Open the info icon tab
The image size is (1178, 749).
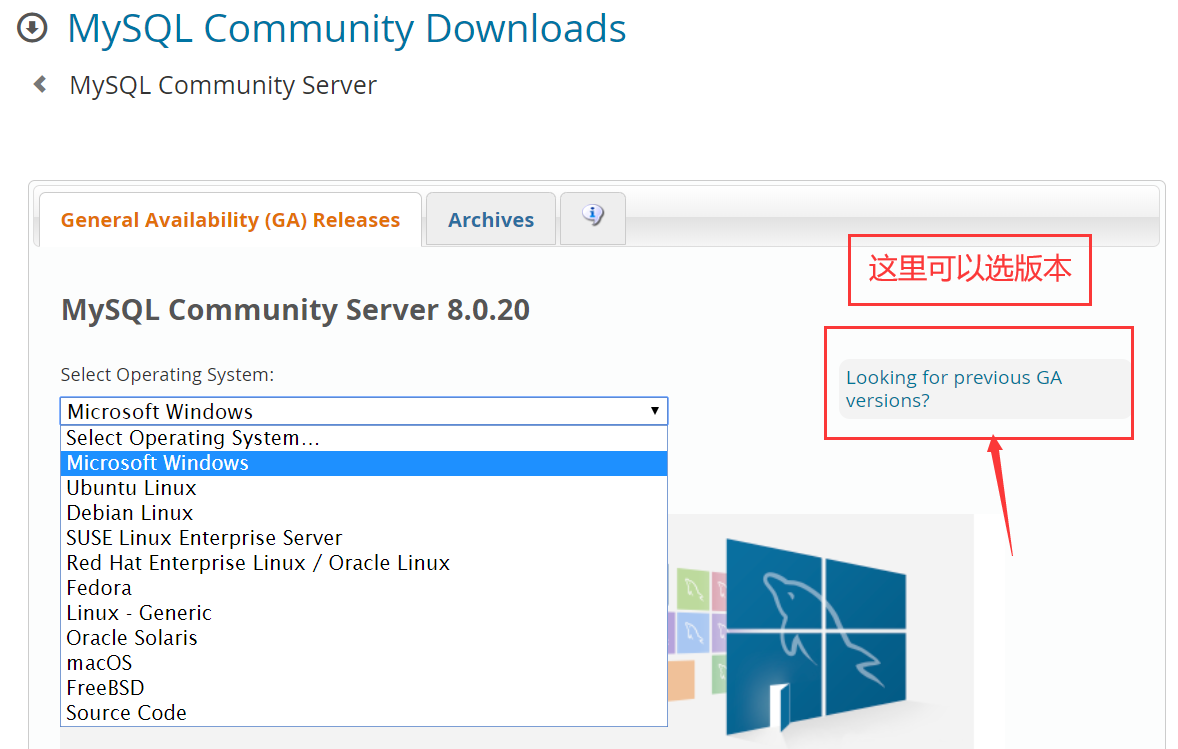[593, 218]
